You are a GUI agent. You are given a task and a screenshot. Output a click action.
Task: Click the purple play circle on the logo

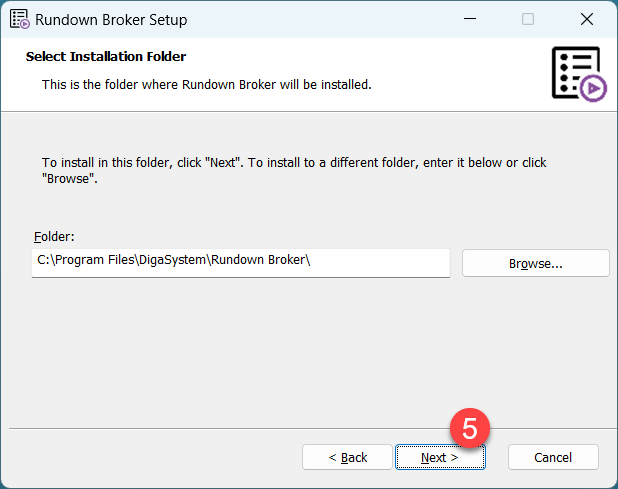point(594,89)
